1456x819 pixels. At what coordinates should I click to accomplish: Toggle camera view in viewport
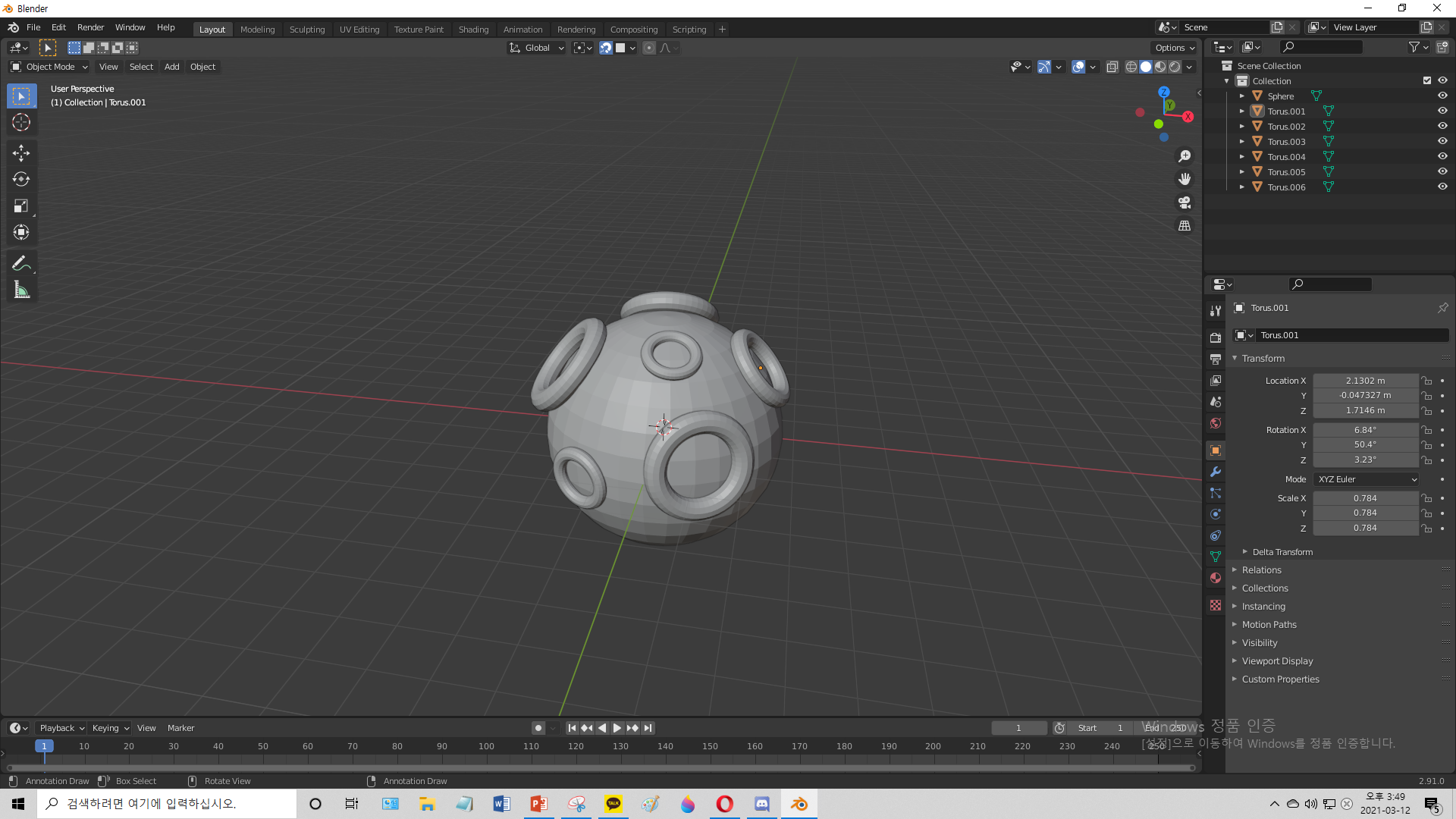point(1185,202)
